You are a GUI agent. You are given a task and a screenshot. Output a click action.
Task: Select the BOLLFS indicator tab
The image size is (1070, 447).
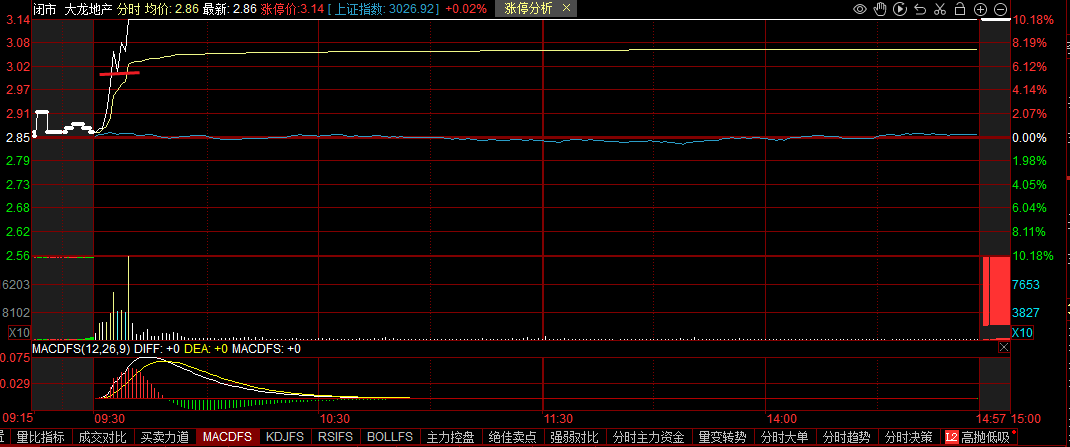tap(390, 437)
